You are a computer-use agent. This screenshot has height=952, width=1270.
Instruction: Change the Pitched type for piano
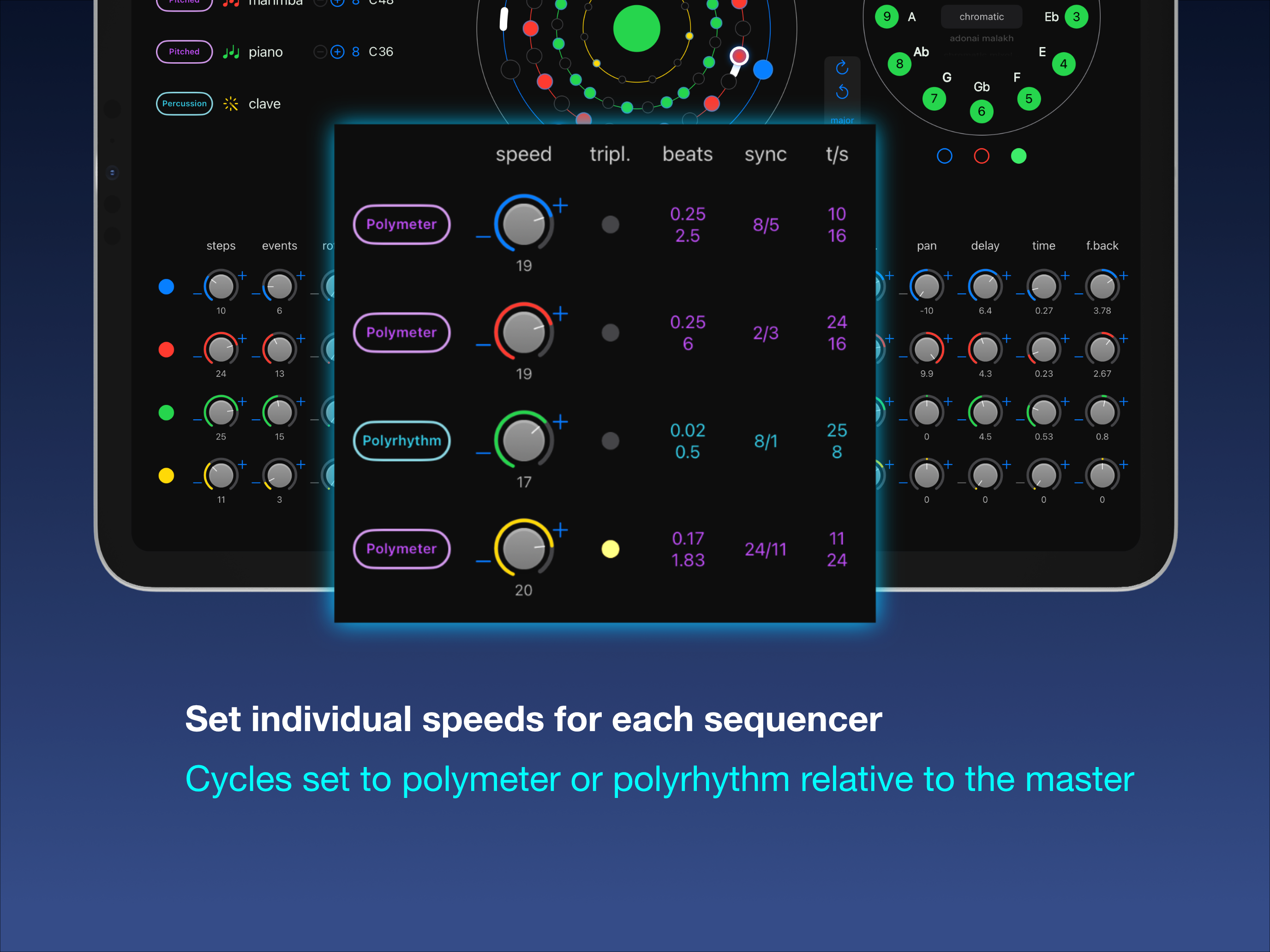(184, 52)
